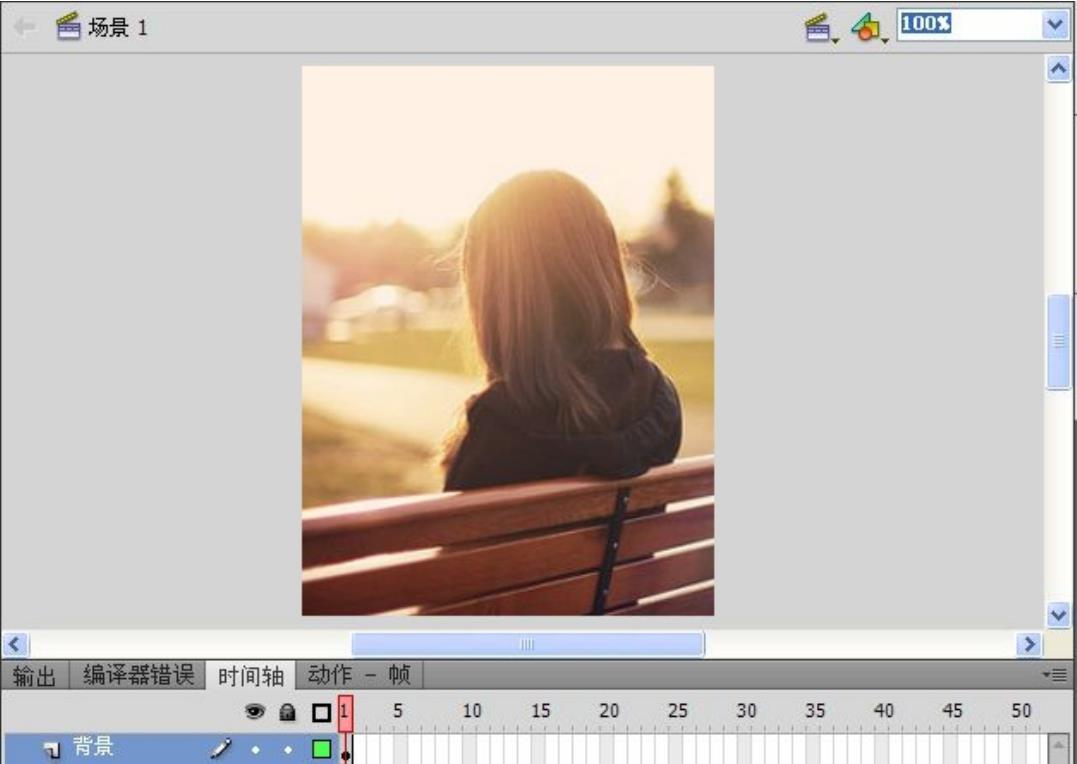
Task: Expand the zoom percentage dropdown arrow
Action: click(1053, 26)
